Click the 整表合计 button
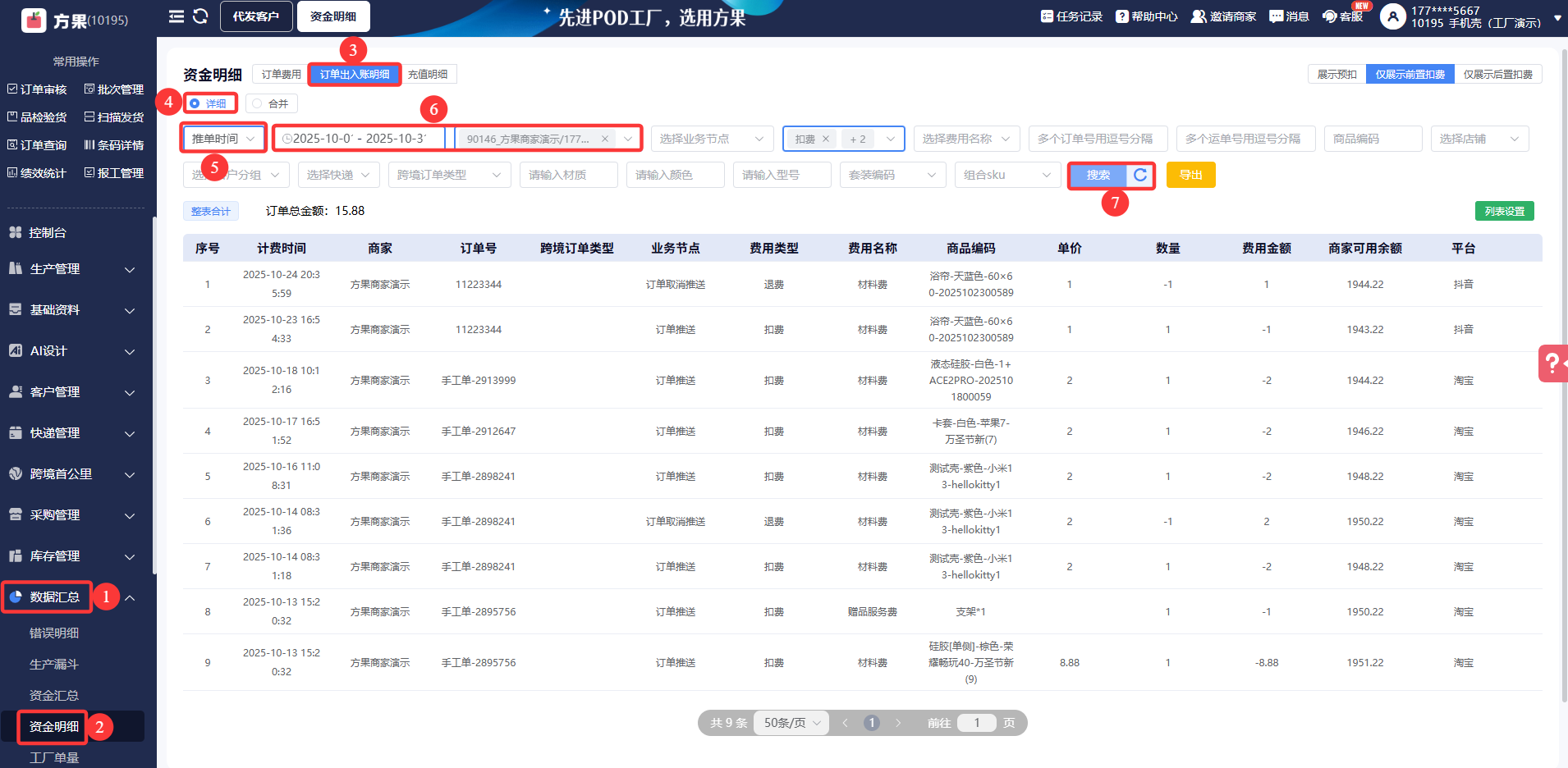 tap(211, 211)
